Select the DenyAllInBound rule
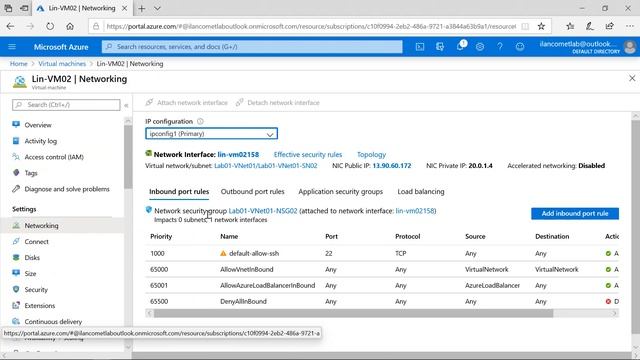 coord(382,301)
